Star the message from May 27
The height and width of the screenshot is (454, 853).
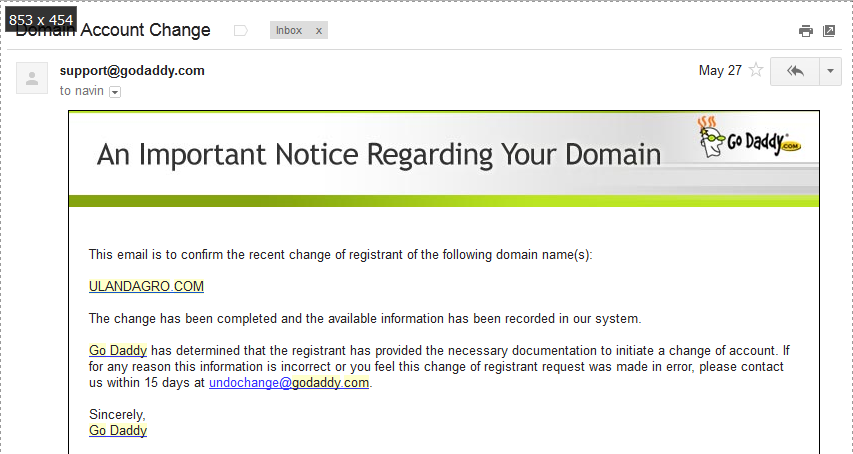(x=756, y=71)
